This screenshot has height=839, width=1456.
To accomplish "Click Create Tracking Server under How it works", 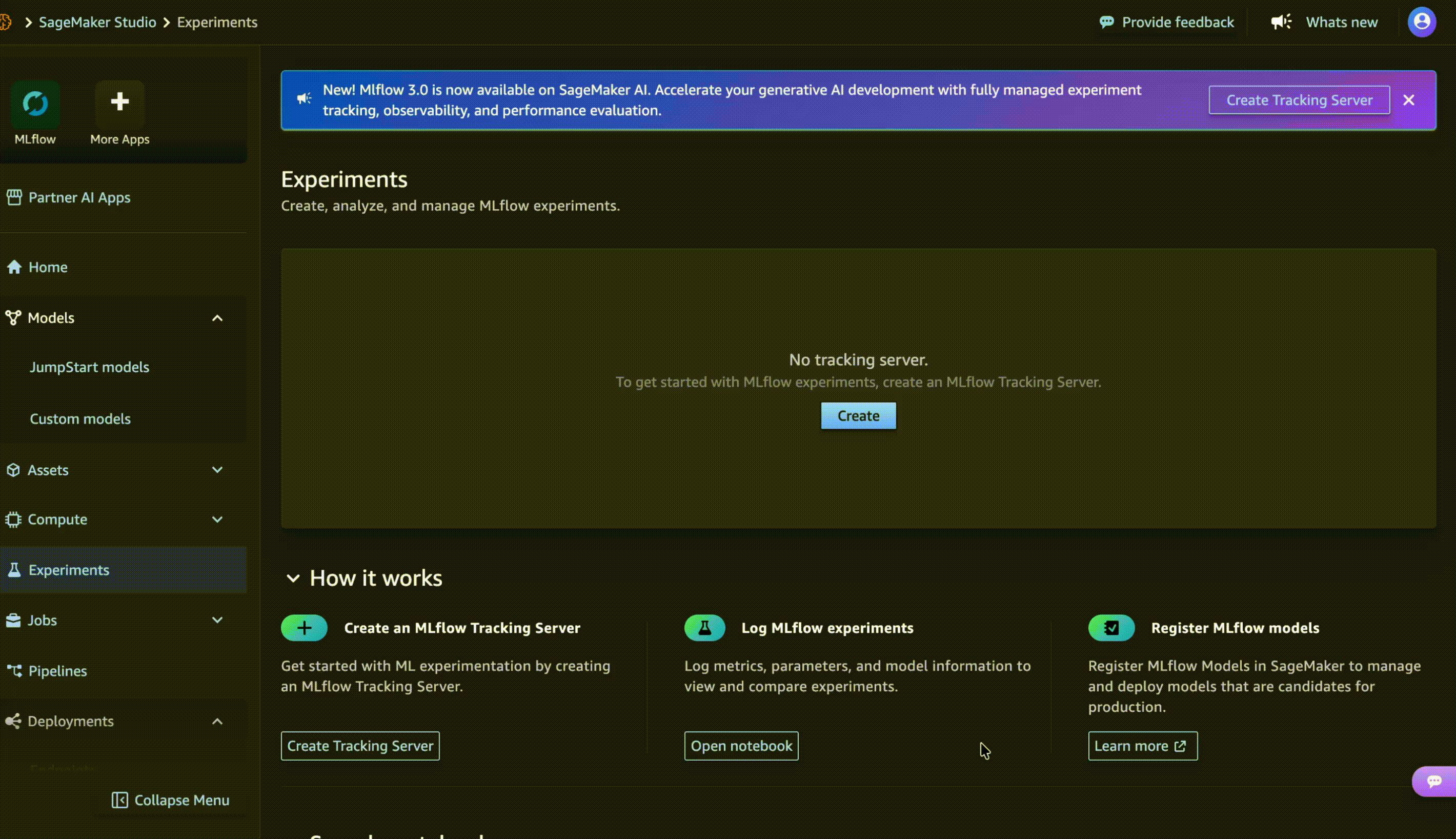I will tap(360, 746).
